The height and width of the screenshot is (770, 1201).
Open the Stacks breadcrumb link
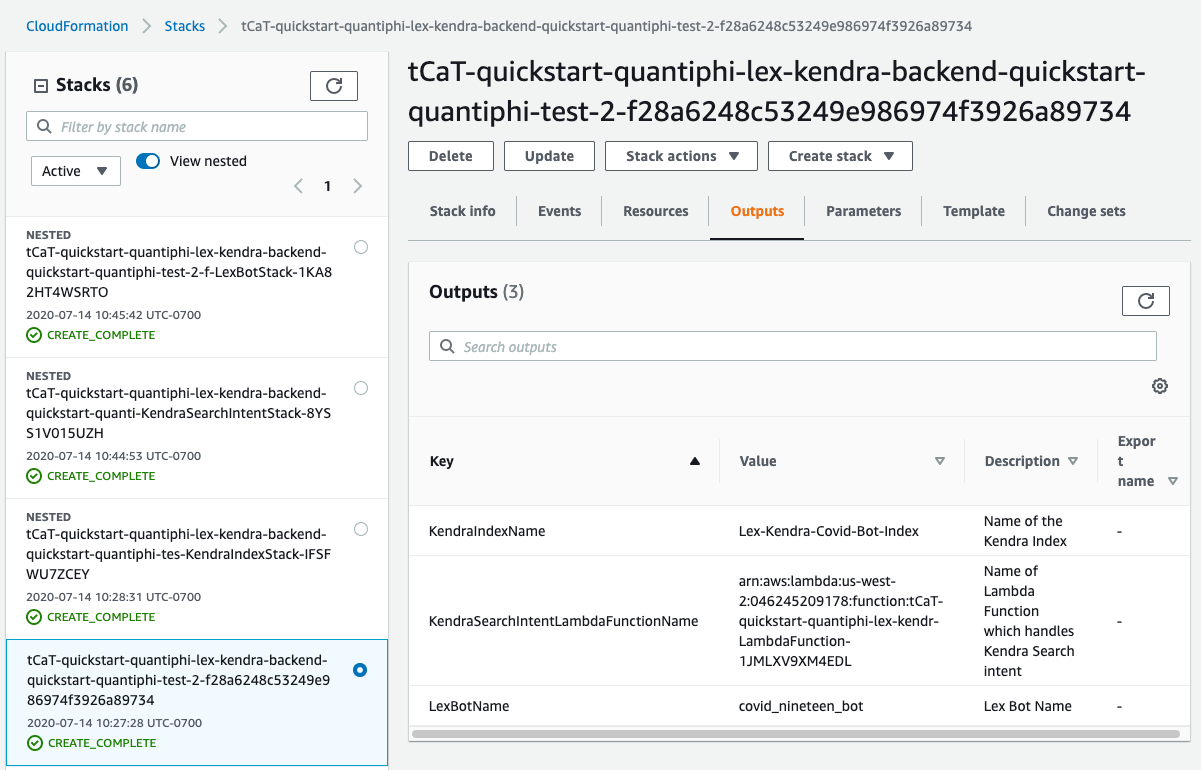click(x=185, y=26)
